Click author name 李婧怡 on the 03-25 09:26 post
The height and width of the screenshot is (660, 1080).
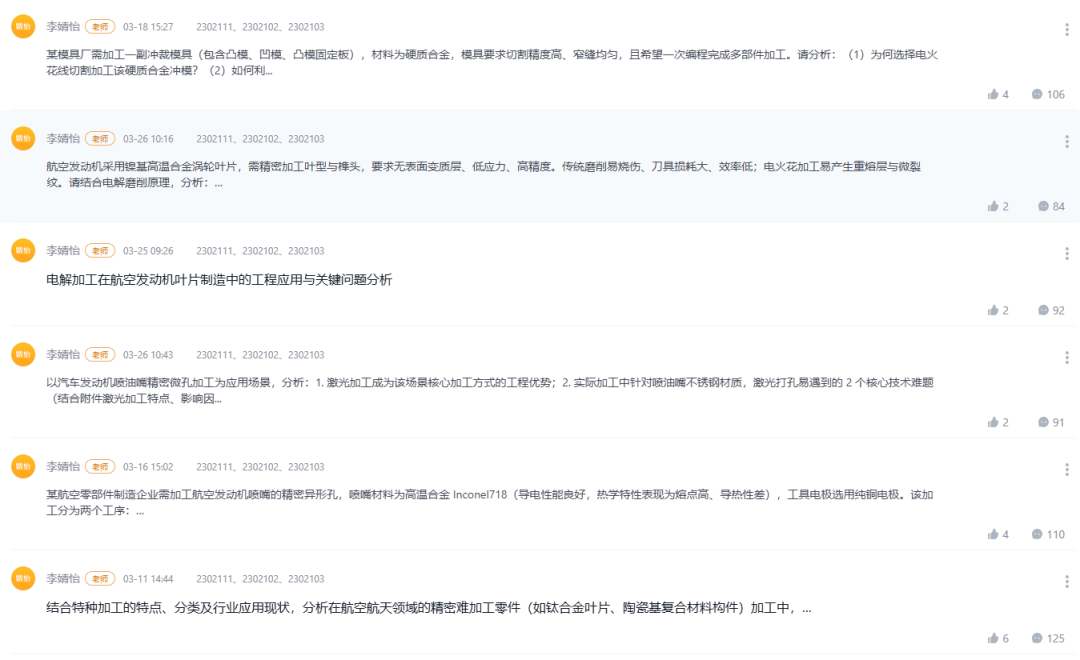point(62,250)
